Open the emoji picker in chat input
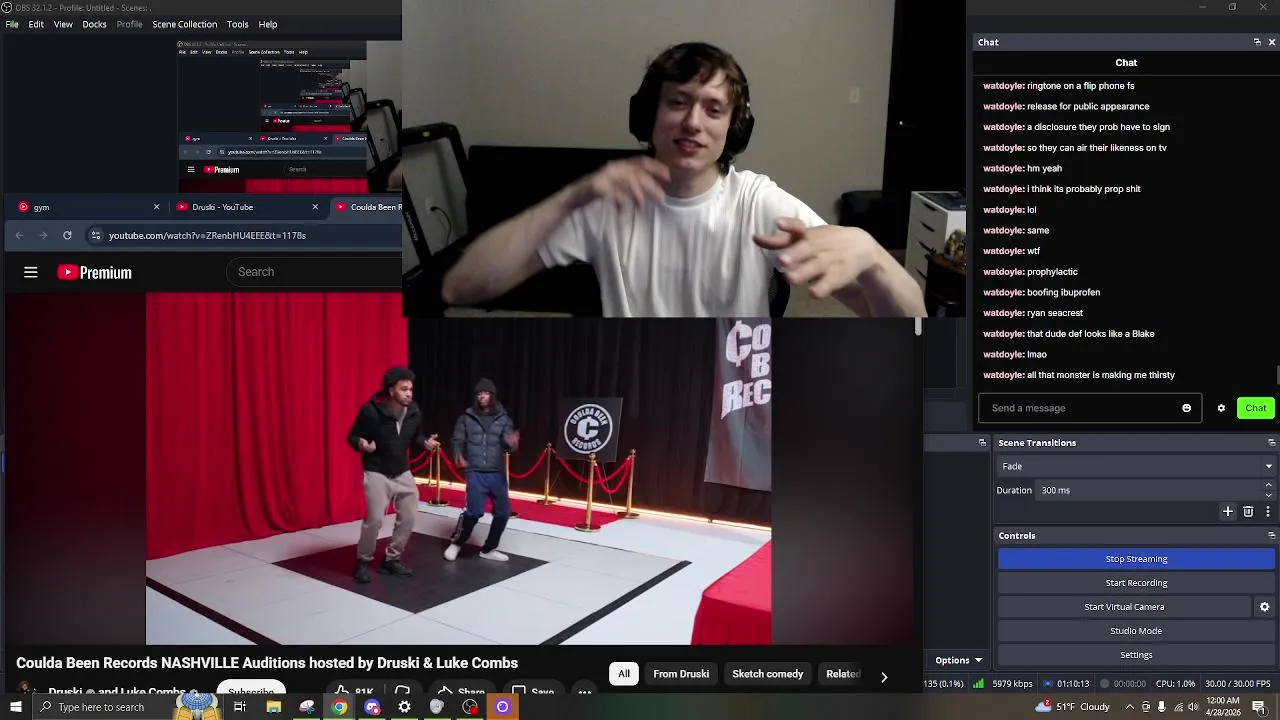 tap(1187, 408)
